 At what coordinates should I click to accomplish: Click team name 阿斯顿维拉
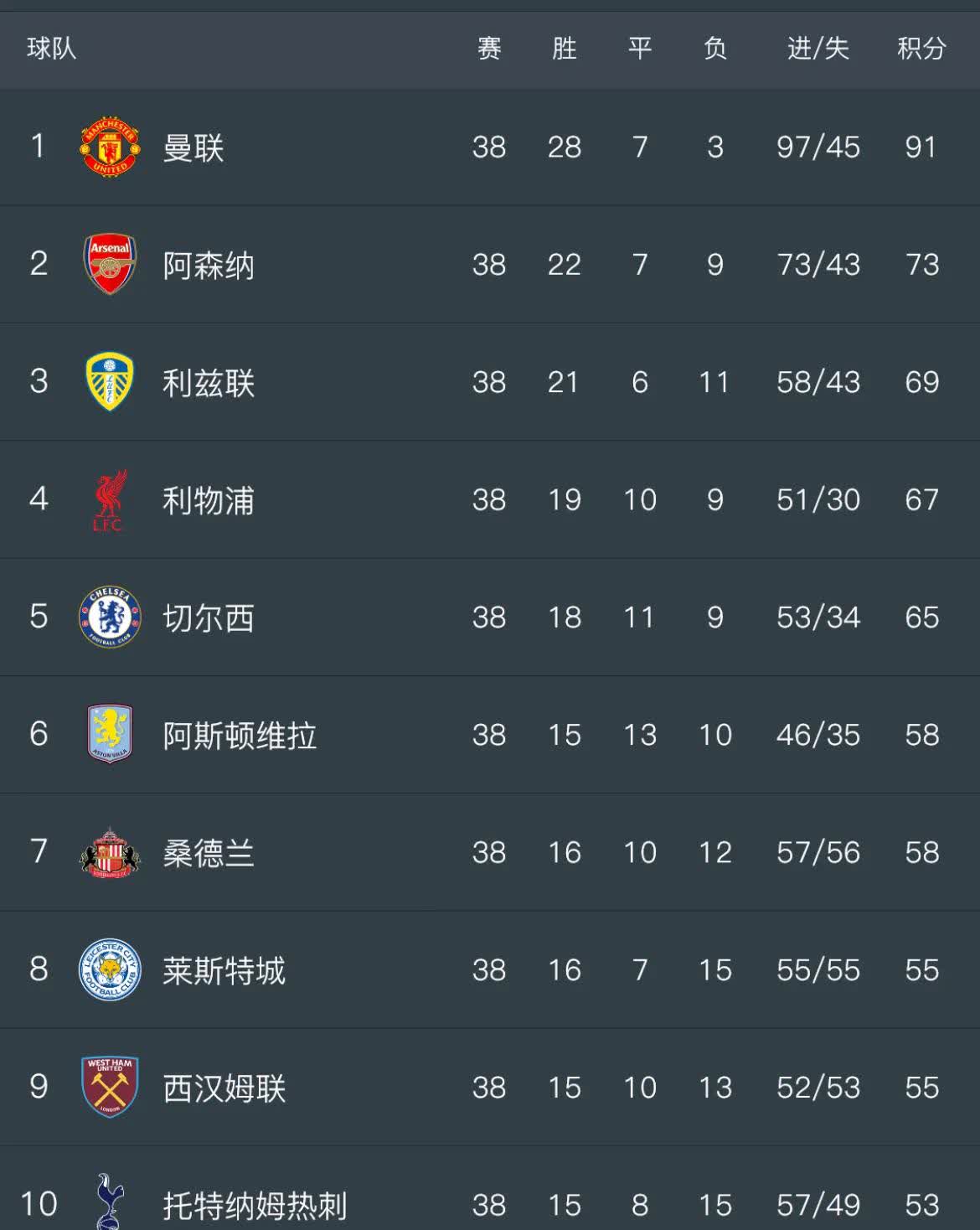pos(240,736)
